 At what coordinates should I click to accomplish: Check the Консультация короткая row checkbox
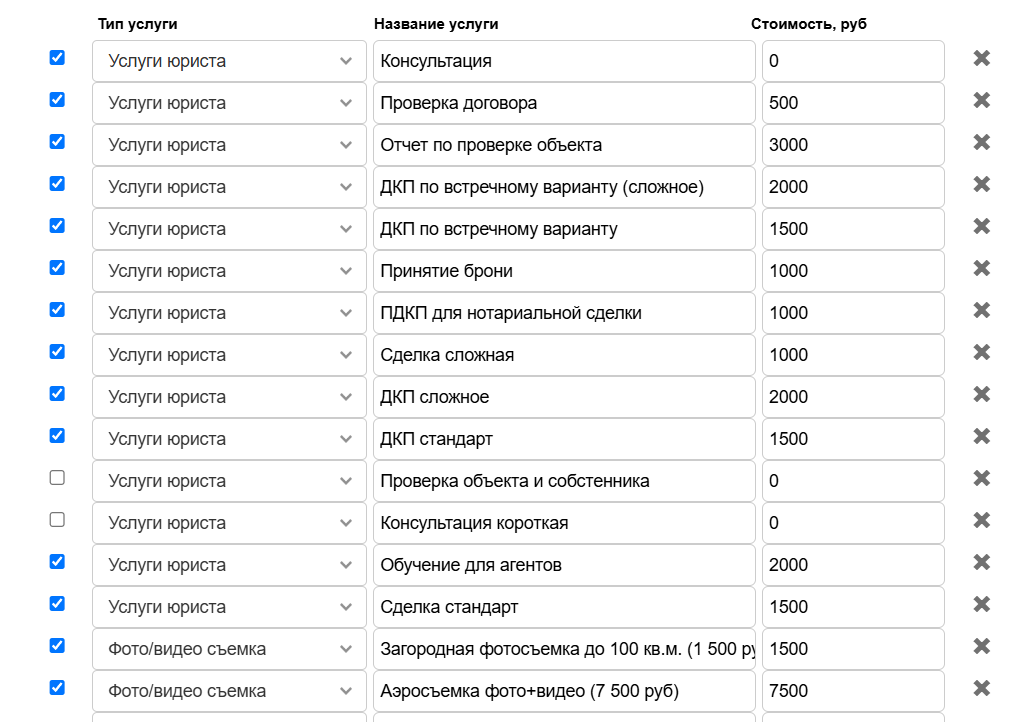pyautogui.click(x=57, y=520)
